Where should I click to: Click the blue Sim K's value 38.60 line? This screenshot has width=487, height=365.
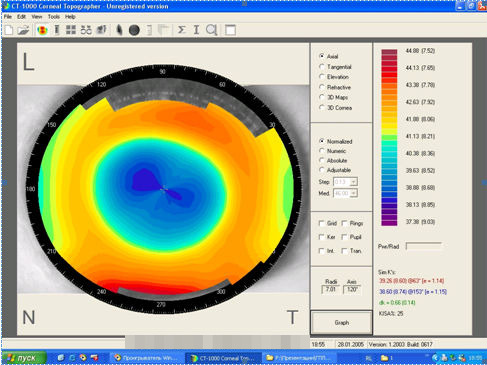(x=413, y=292)
